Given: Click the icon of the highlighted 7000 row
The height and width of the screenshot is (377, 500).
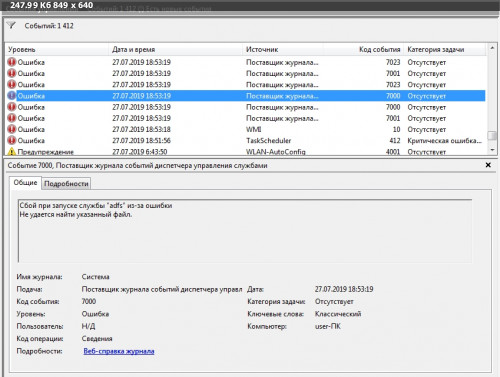Looking at the screenshot, I should pyautogui.click(x=12, y=96).
